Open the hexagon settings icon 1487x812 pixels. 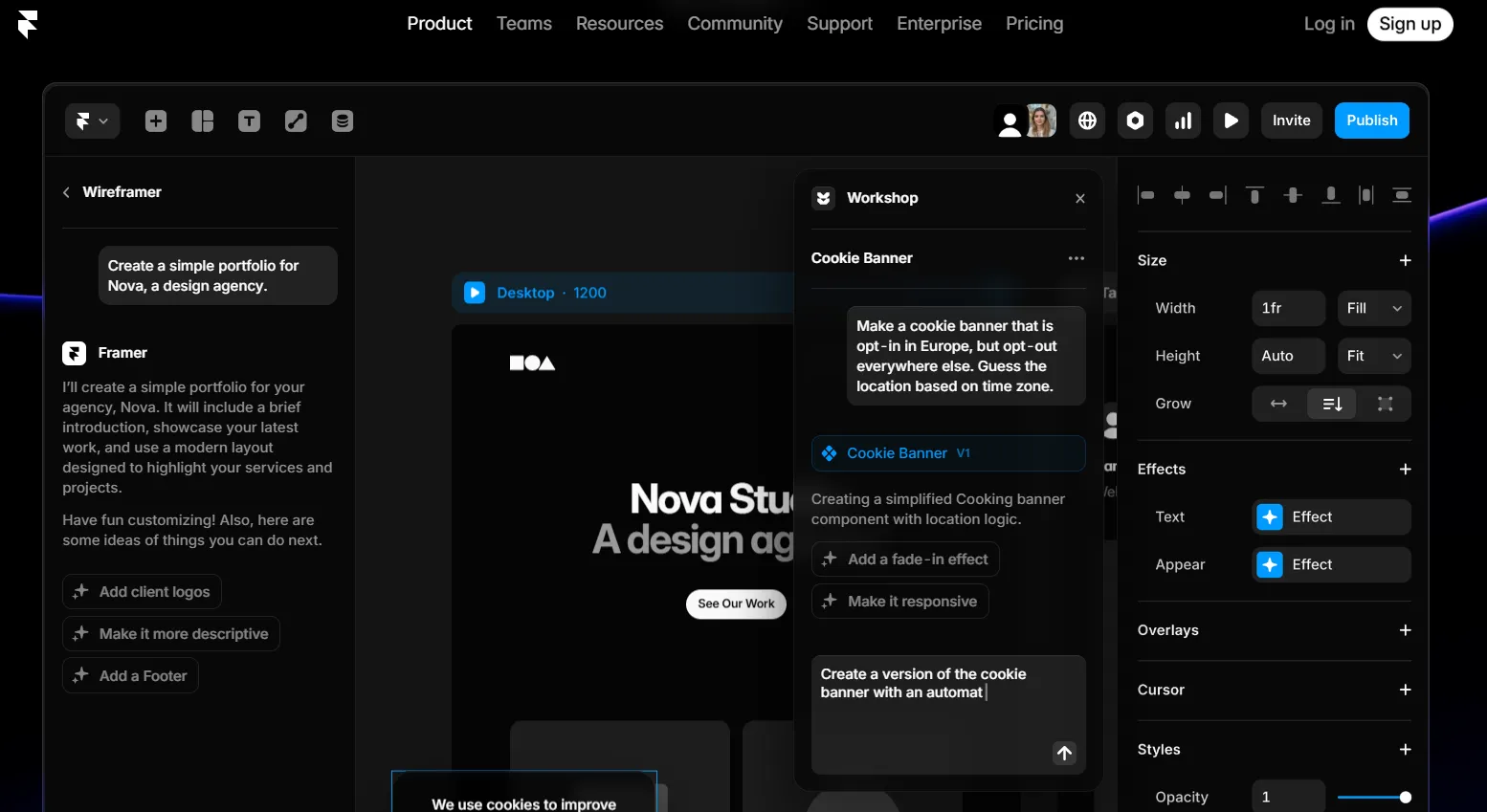coord(1135,121)
